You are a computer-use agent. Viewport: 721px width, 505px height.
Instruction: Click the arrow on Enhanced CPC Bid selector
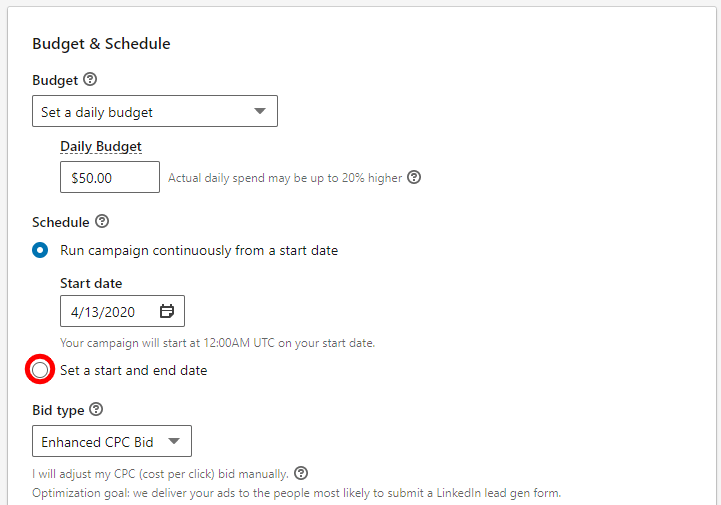(x=174, y=442)
